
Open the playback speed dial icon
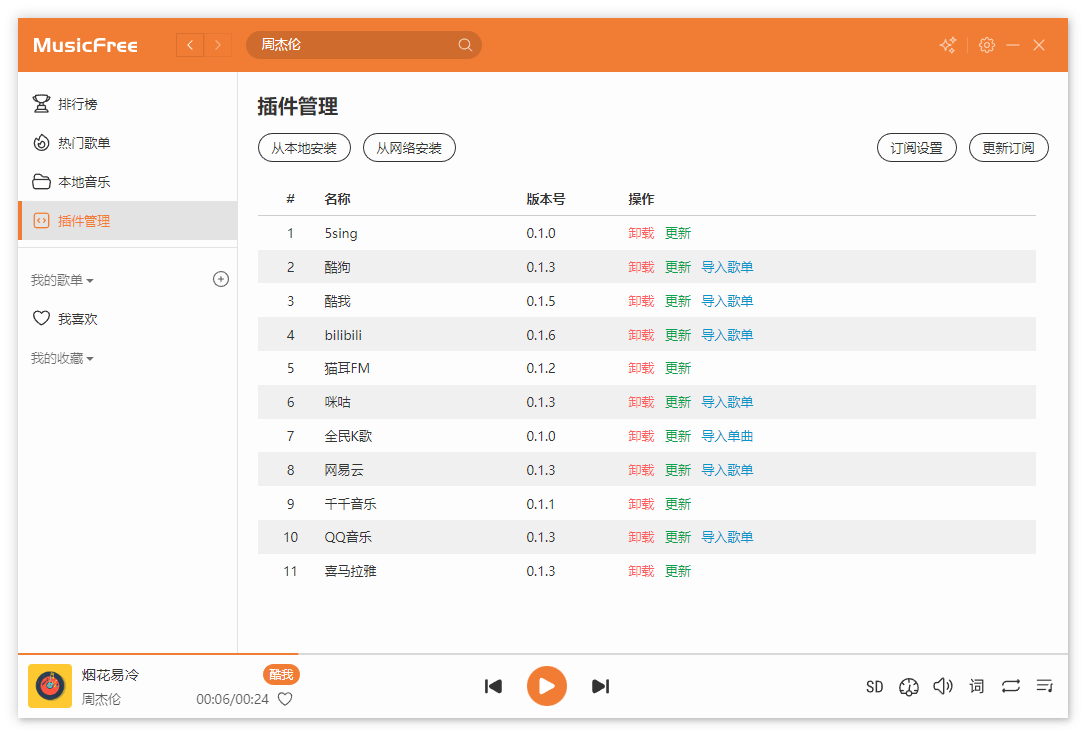point(908,686)
